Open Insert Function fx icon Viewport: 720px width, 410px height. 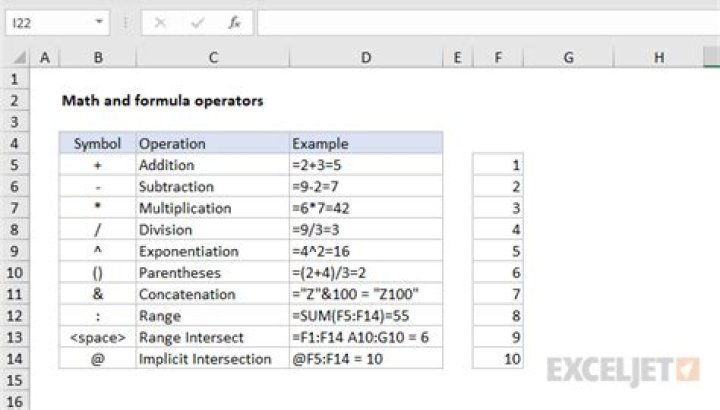[x=235, y=22]
